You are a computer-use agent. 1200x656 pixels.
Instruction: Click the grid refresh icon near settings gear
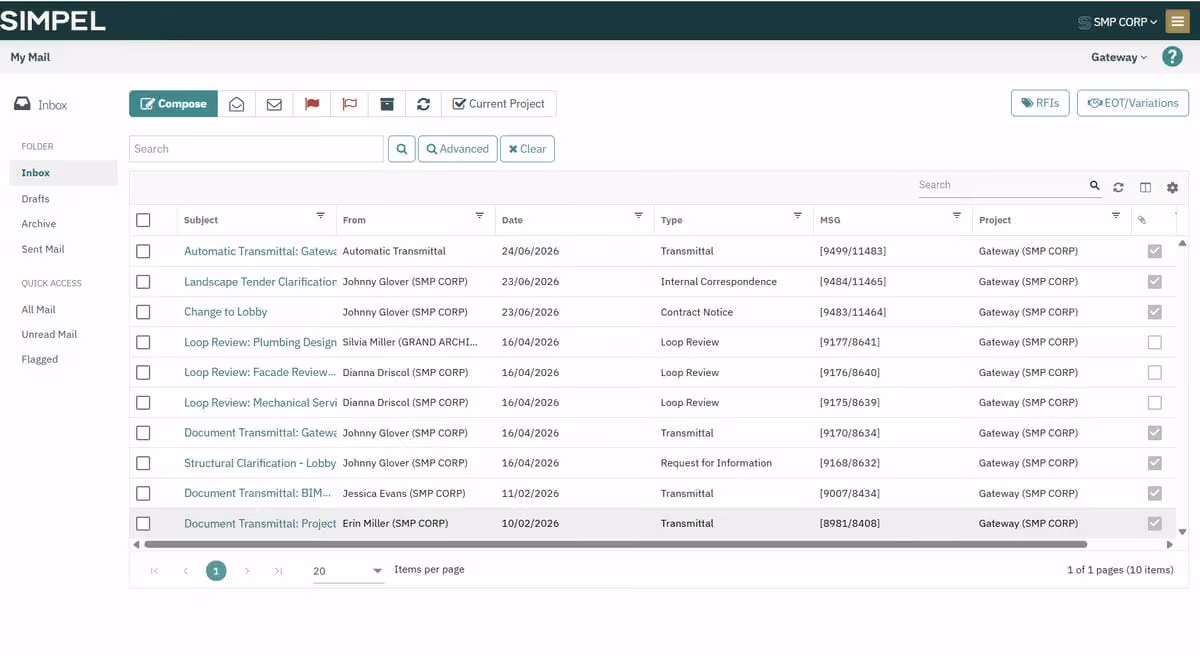(x=1118, y=187)
